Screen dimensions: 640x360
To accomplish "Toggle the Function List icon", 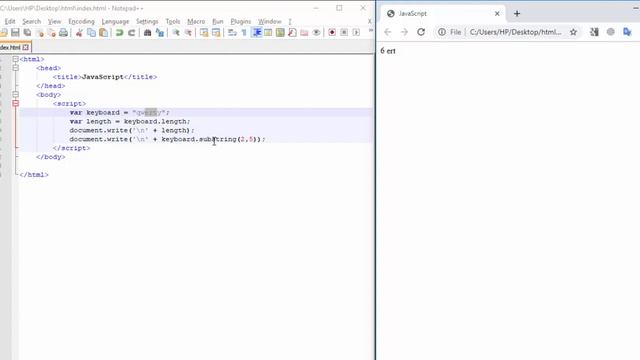I will (292, 33).
